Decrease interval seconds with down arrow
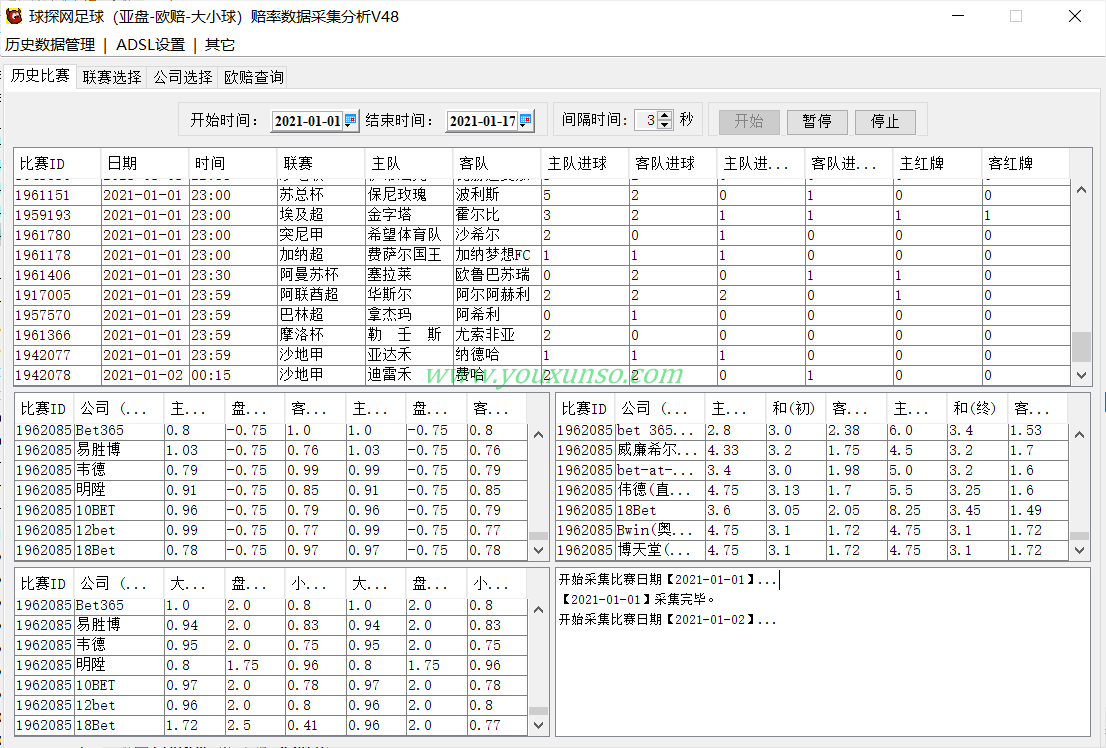 (664, 125)
